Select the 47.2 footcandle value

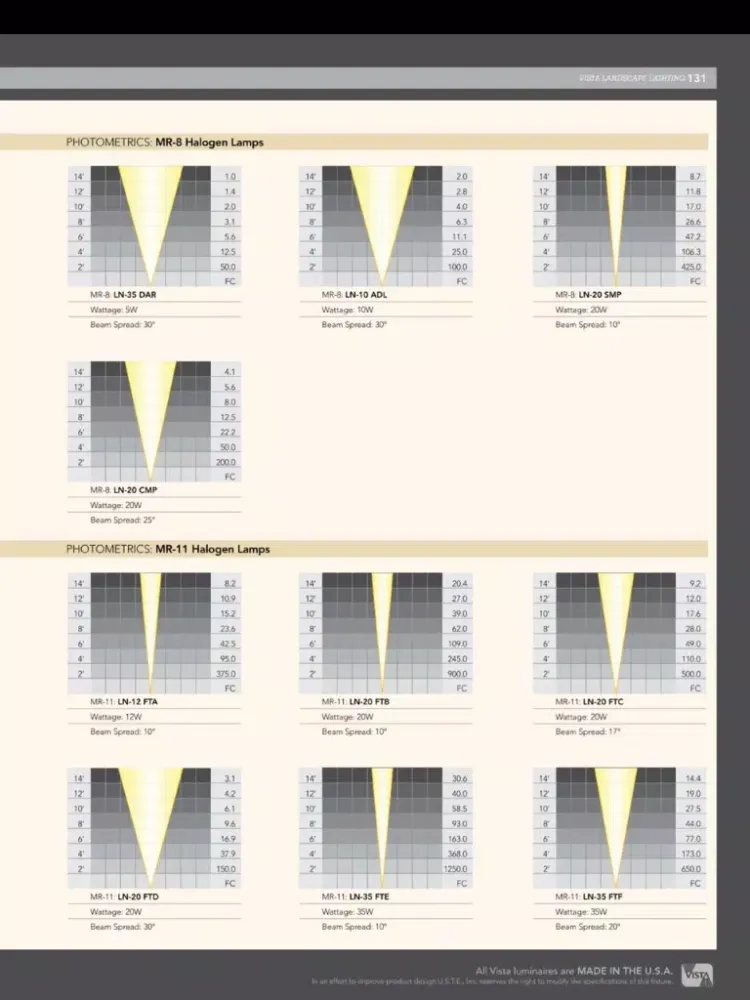point(693,237)
